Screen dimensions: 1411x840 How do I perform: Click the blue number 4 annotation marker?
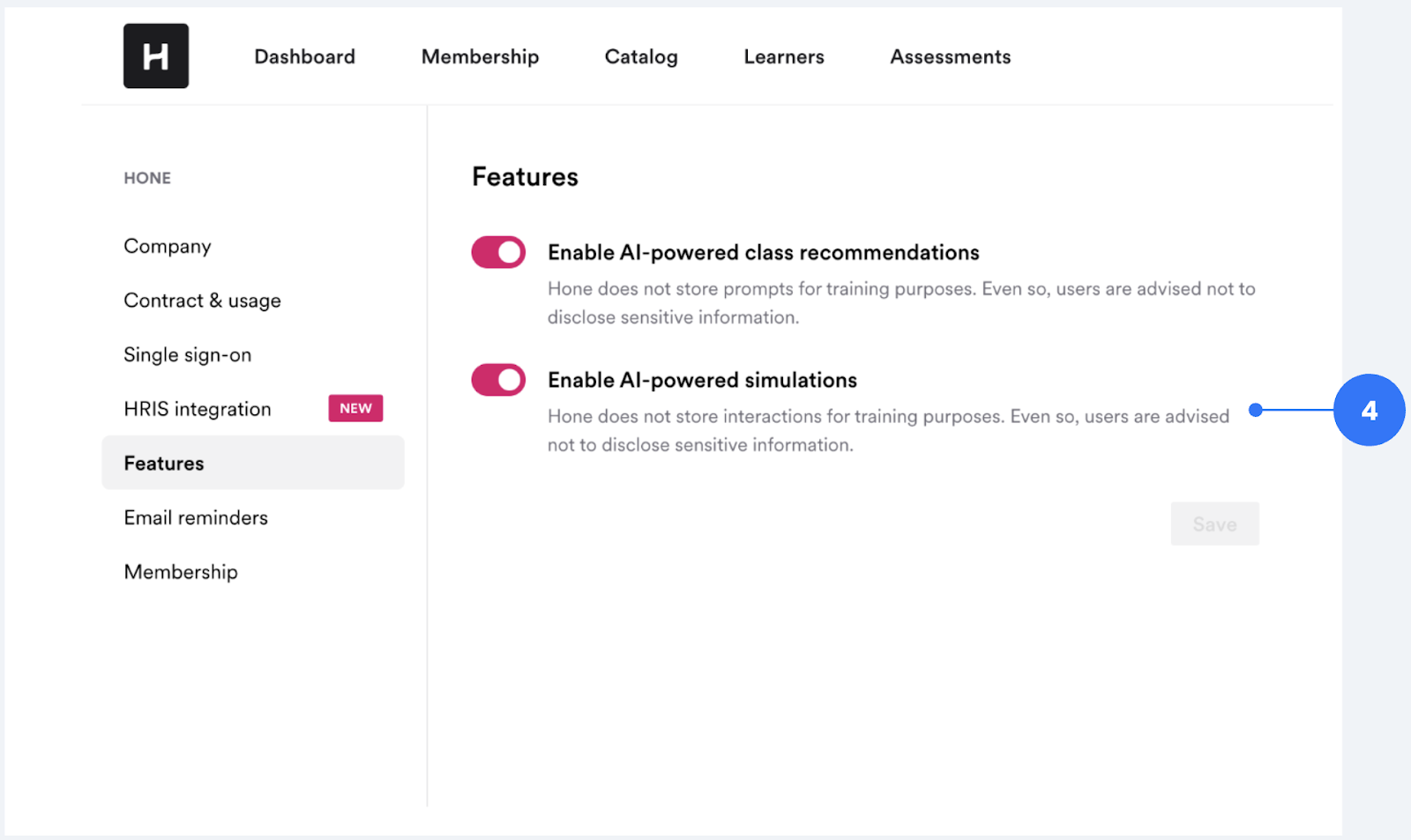(1368, 411)
